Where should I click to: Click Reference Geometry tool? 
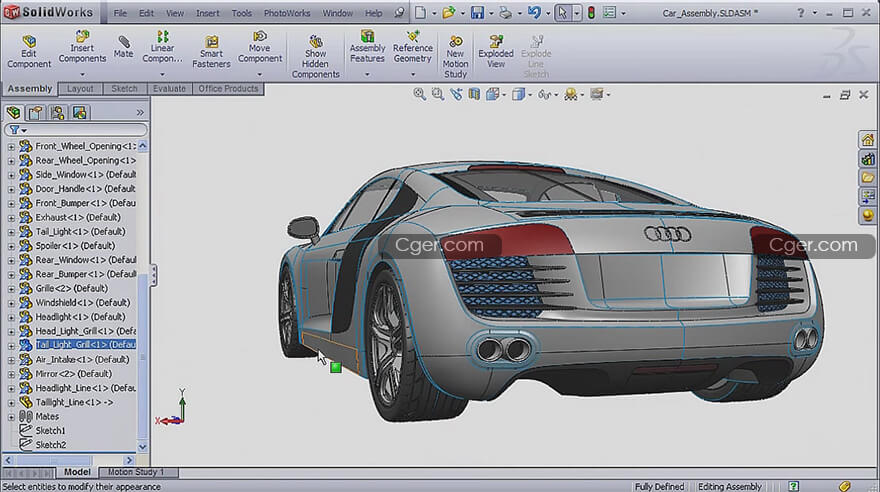(x=412, y=46)
